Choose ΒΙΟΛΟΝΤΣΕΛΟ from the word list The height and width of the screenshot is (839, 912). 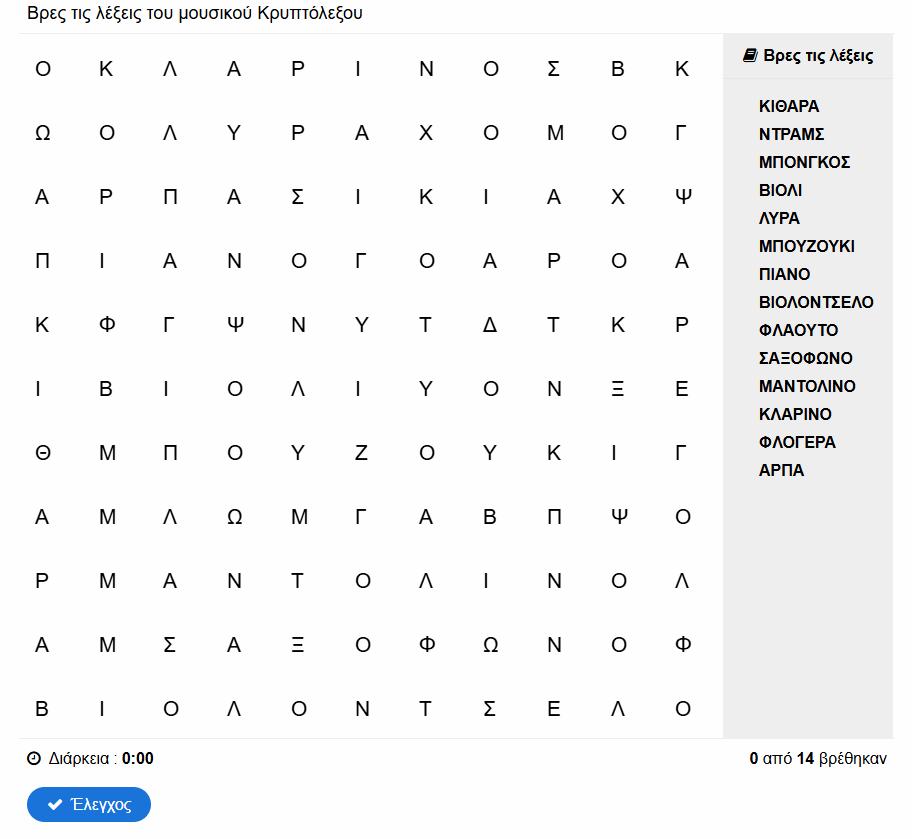pyautogui.click(x=816, y=302)
